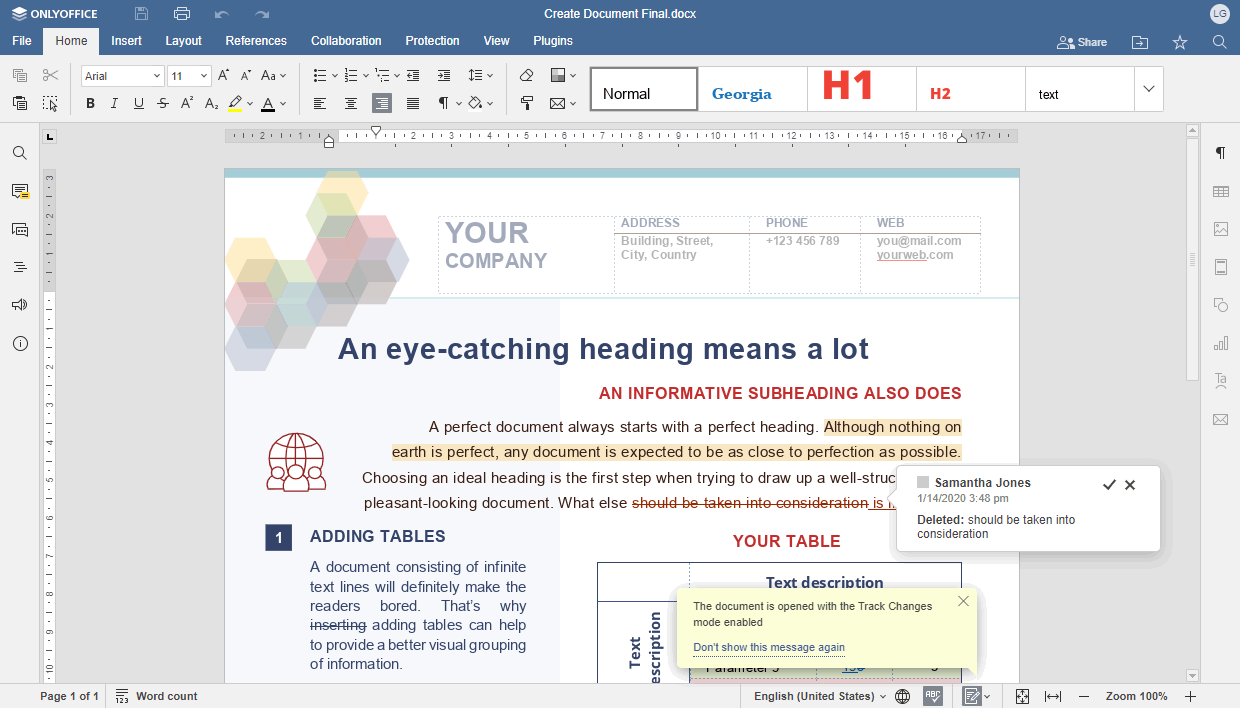The width and height of the screenshot is (1240, 708).
Task: Toggle nonprinting characters display
Action: (x=443, y=103)
